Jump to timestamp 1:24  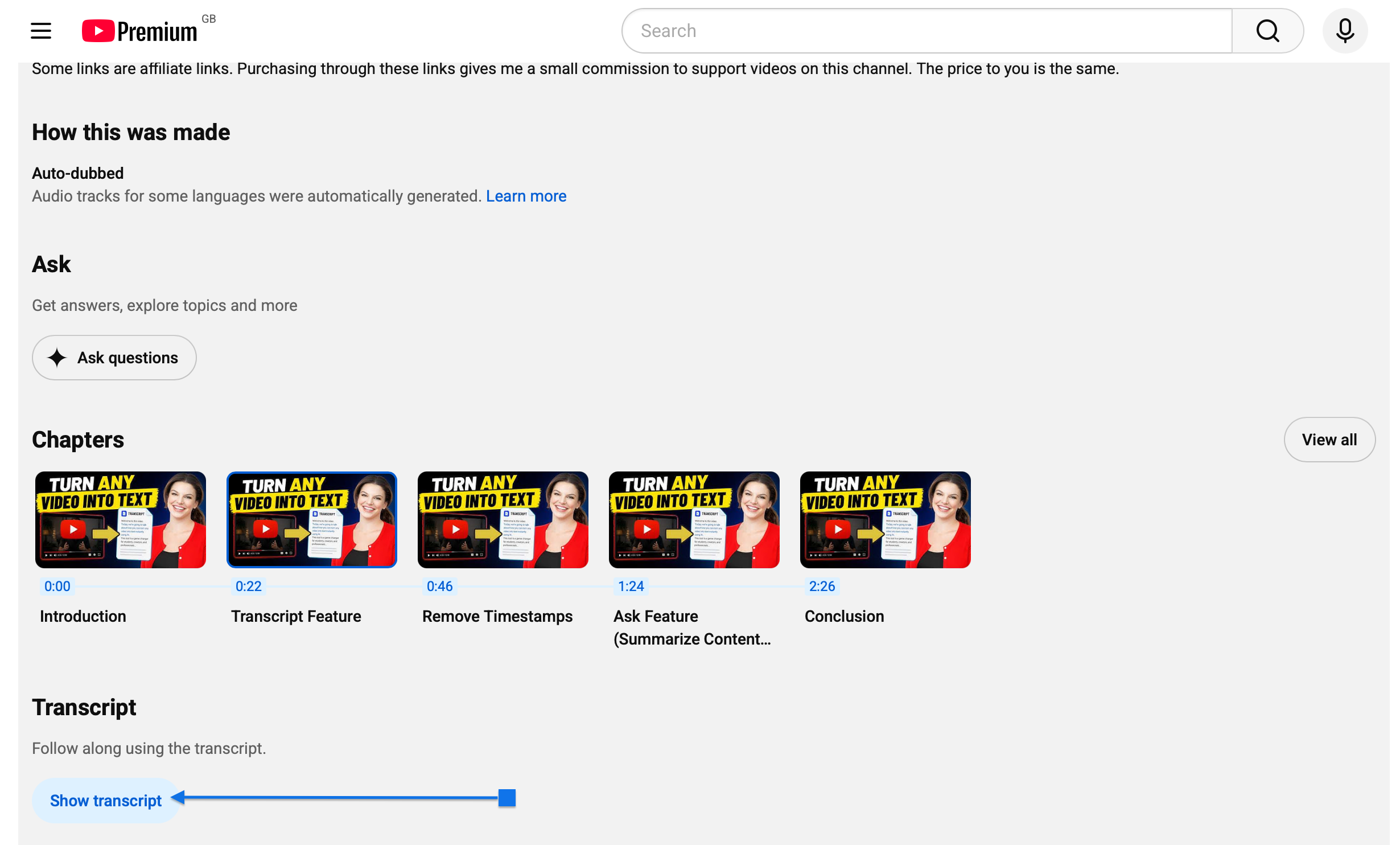pyautogui.click(x=631, y=586)
